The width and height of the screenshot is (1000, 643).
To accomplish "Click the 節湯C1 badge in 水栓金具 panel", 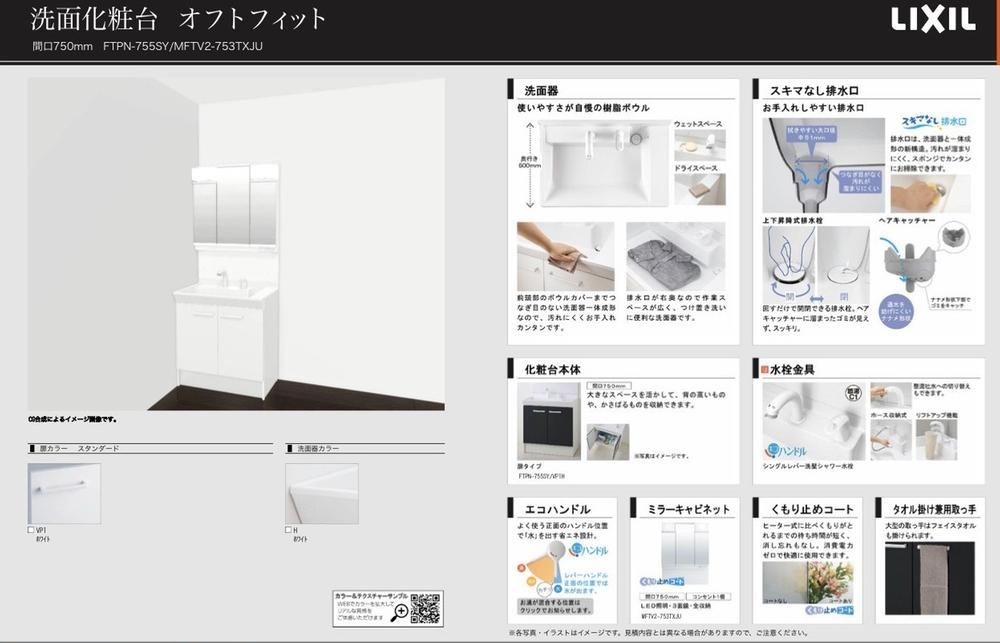I will 853,394.
